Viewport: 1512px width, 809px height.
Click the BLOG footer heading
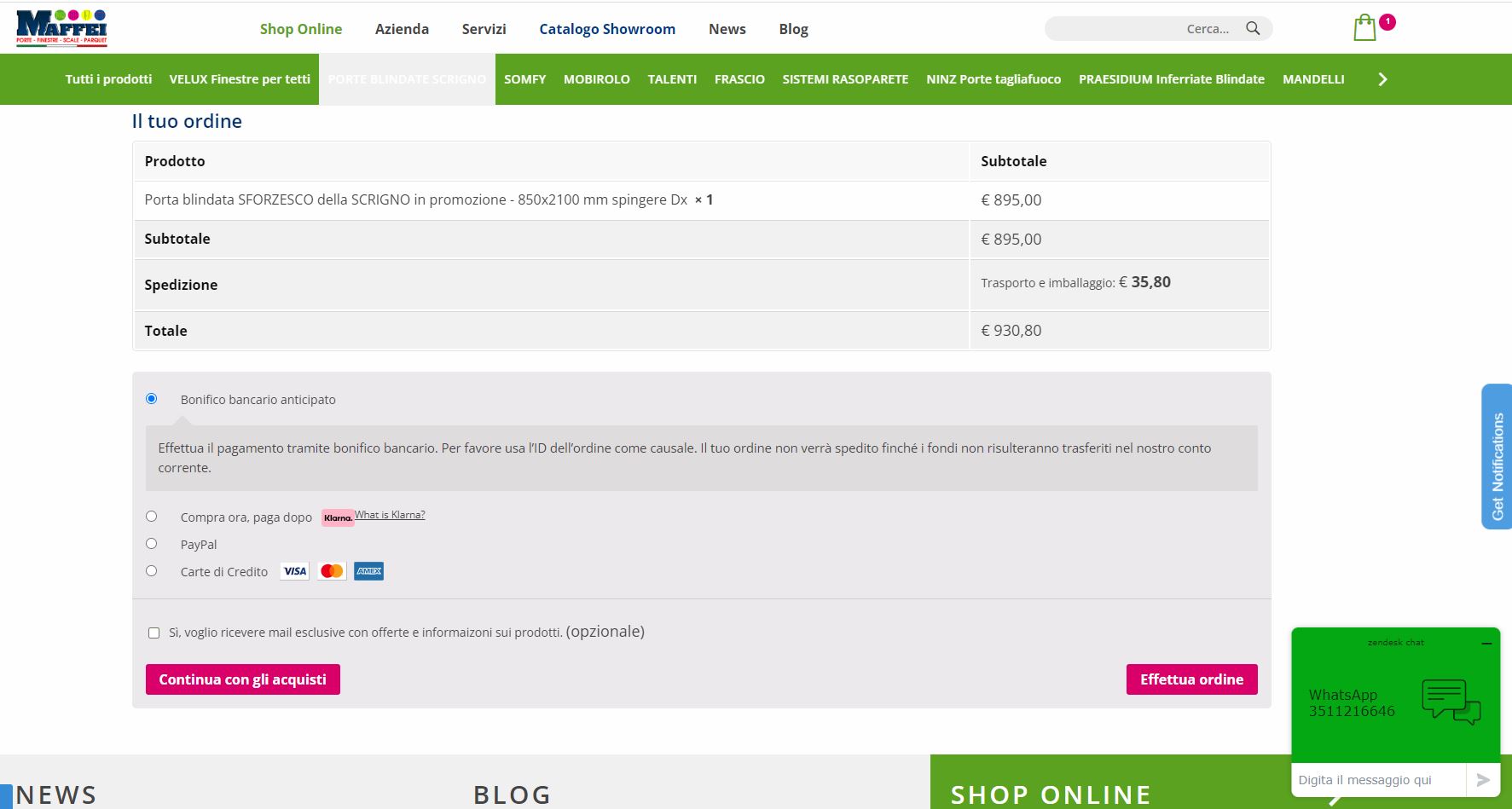coord(513,795)
